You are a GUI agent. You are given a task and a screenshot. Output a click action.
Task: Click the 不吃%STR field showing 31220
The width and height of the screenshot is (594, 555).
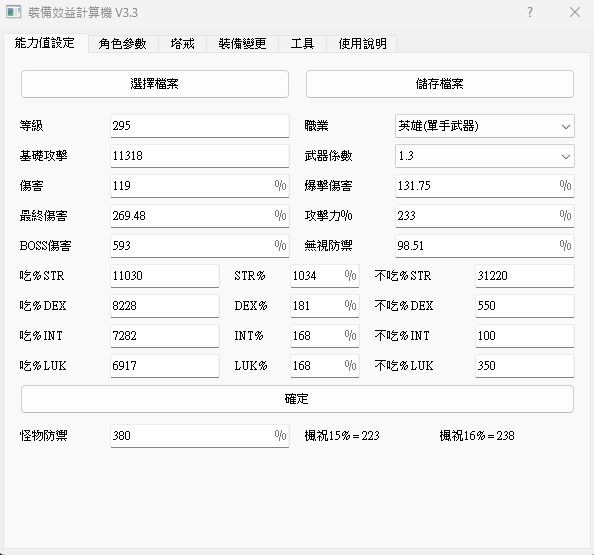[525, 276]
